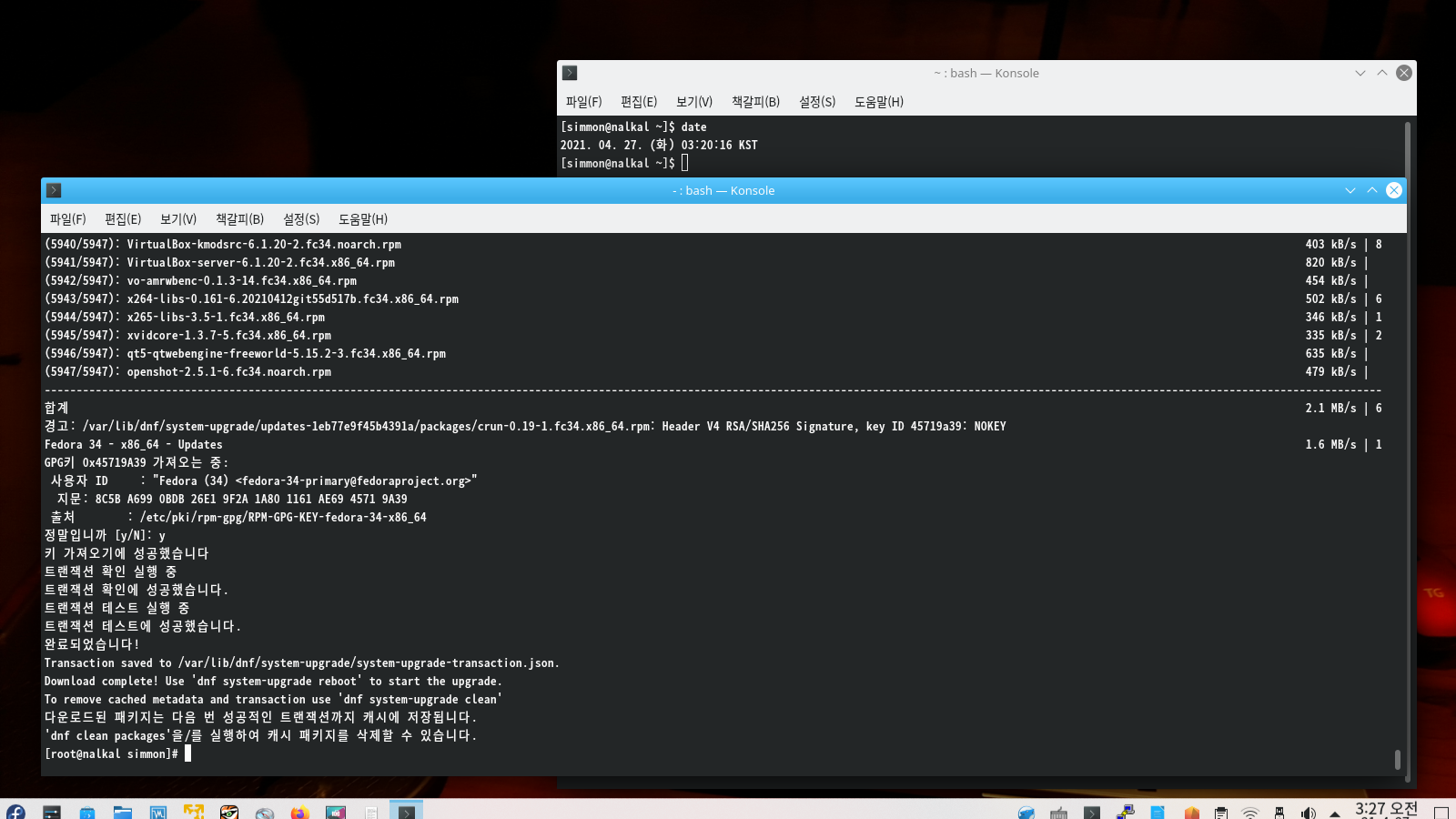Open 파일(F) menu in front Konsole window

point(67,219)
